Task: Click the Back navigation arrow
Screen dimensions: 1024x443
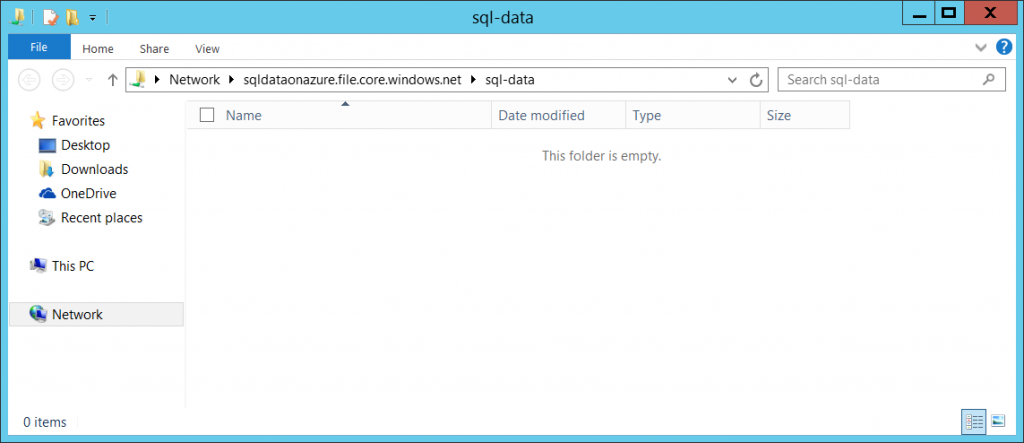Action: click(x=30, y=79)
